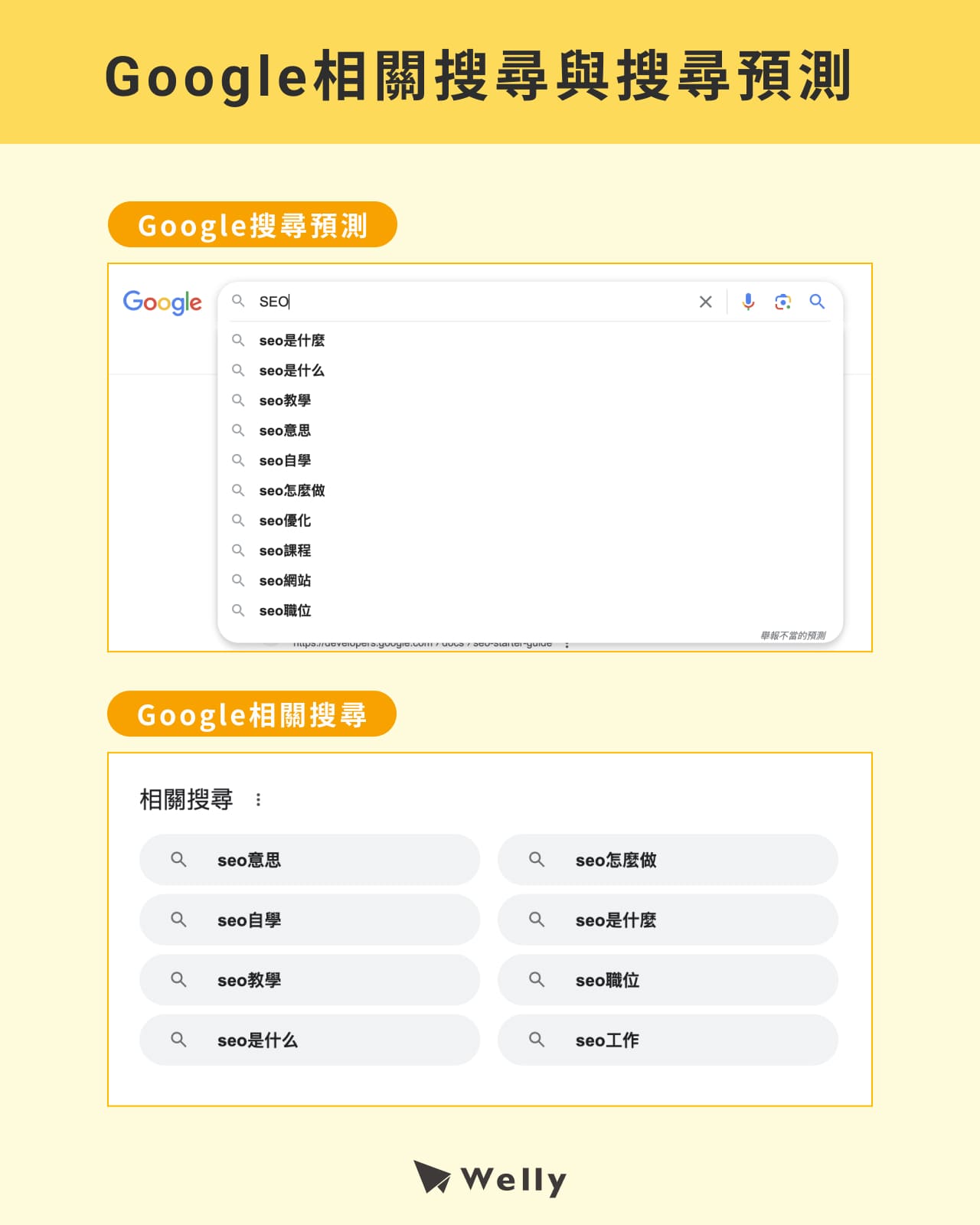980x1225 pixels.
Task: Choose 'seo教學' autocomplete suggestion
Action: click(530, 400)
